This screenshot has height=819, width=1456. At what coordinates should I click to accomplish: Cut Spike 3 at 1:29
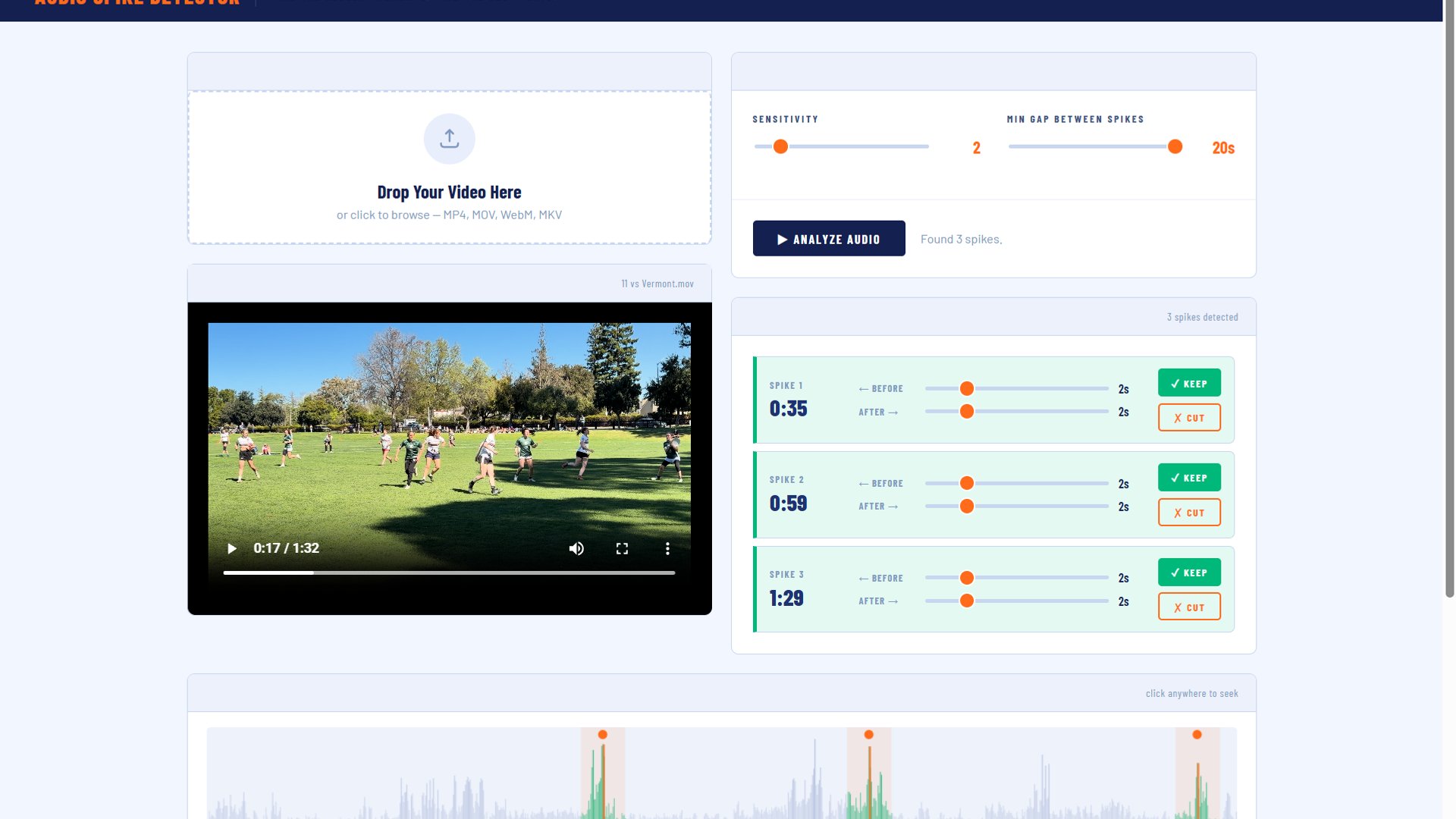point(1189,607)
